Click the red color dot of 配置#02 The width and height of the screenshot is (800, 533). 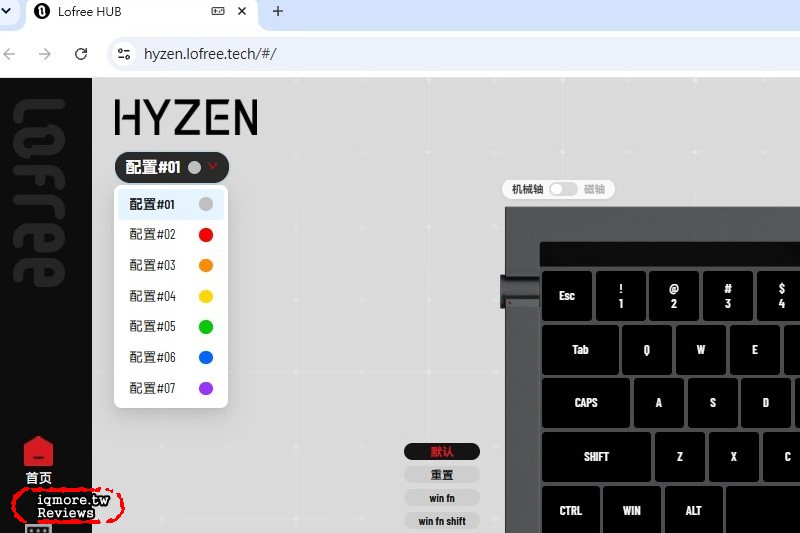click(x=206, y=235)
